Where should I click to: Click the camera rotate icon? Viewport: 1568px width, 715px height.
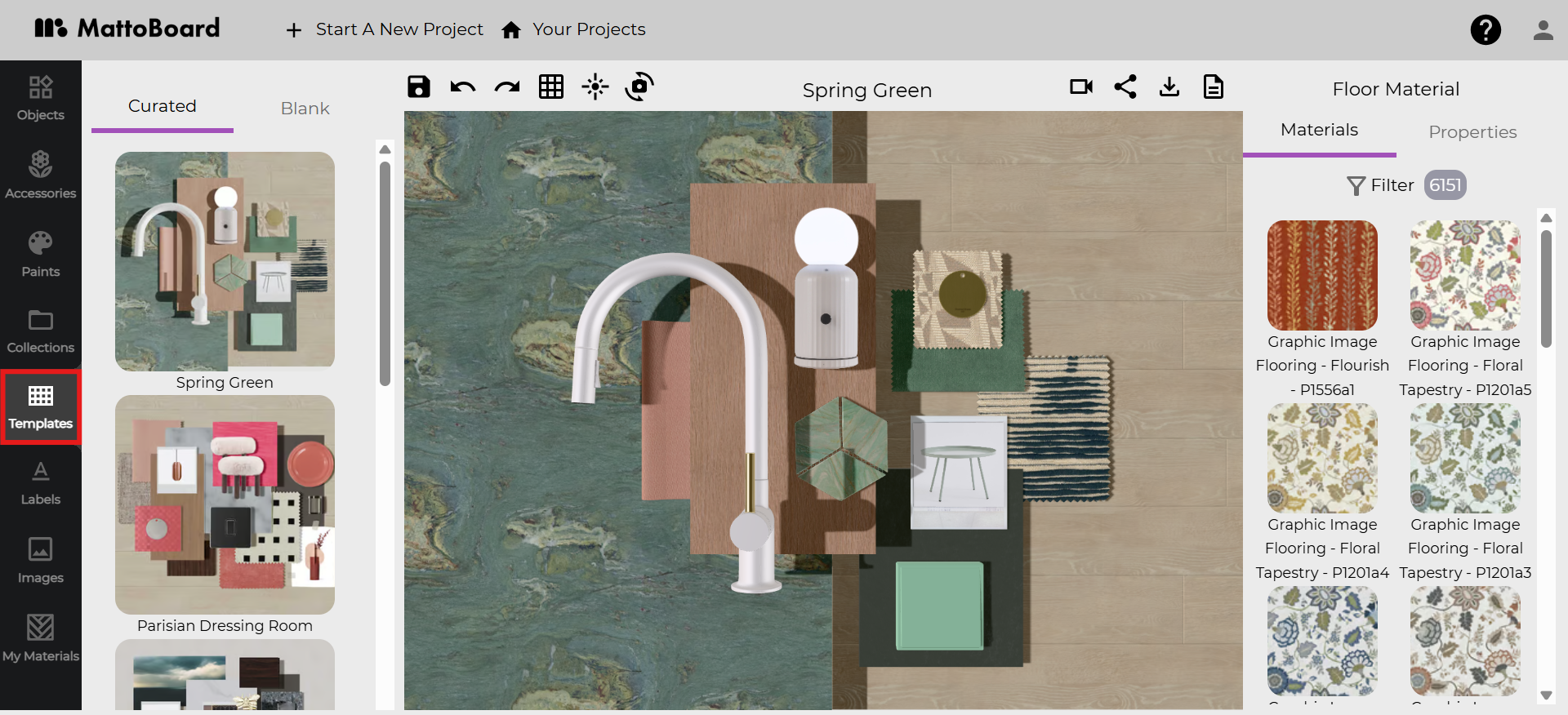[x=639, y=87]
